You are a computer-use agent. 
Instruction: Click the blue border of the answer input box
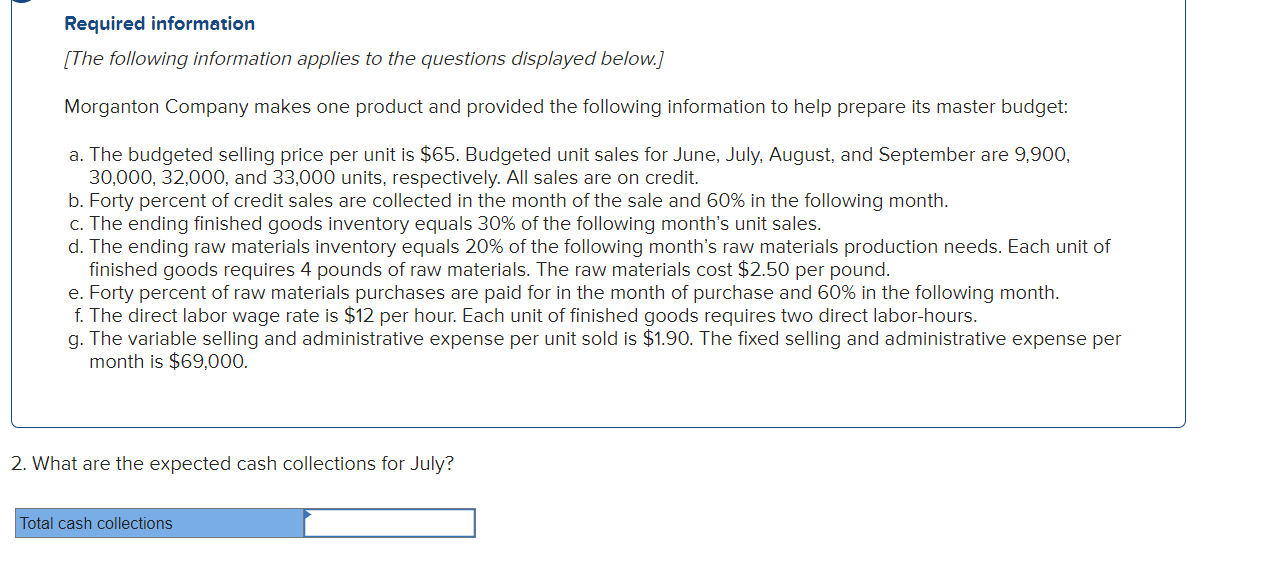point(390,511)
